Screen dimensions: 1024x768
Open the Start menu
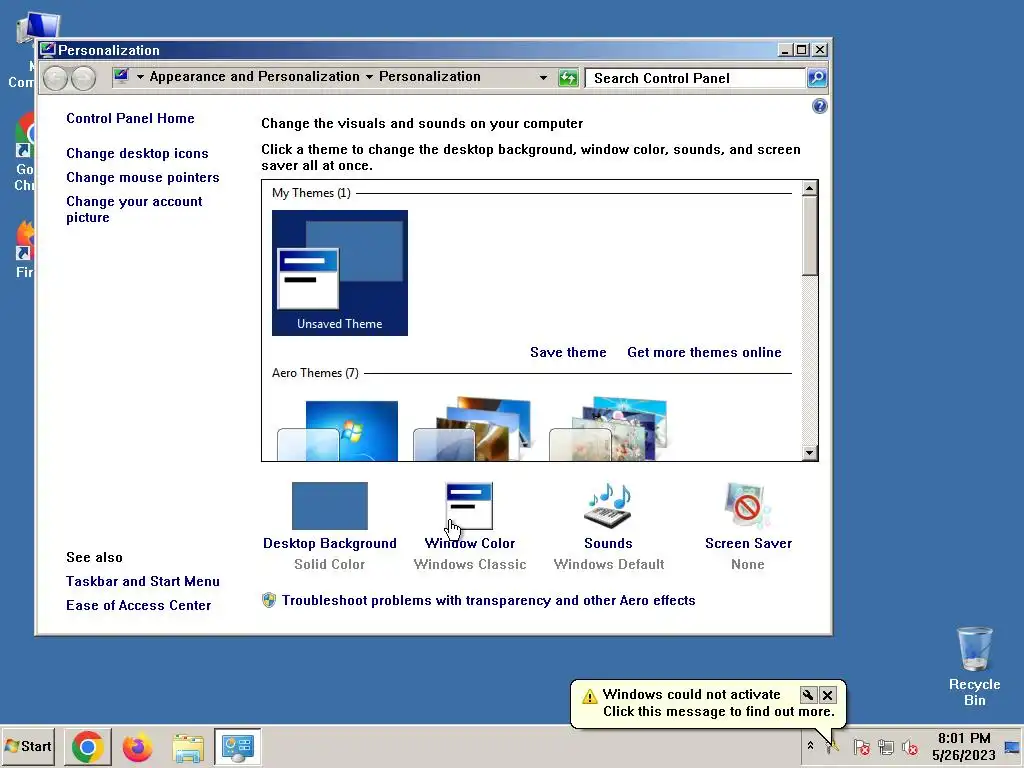(x=28, y=746)
